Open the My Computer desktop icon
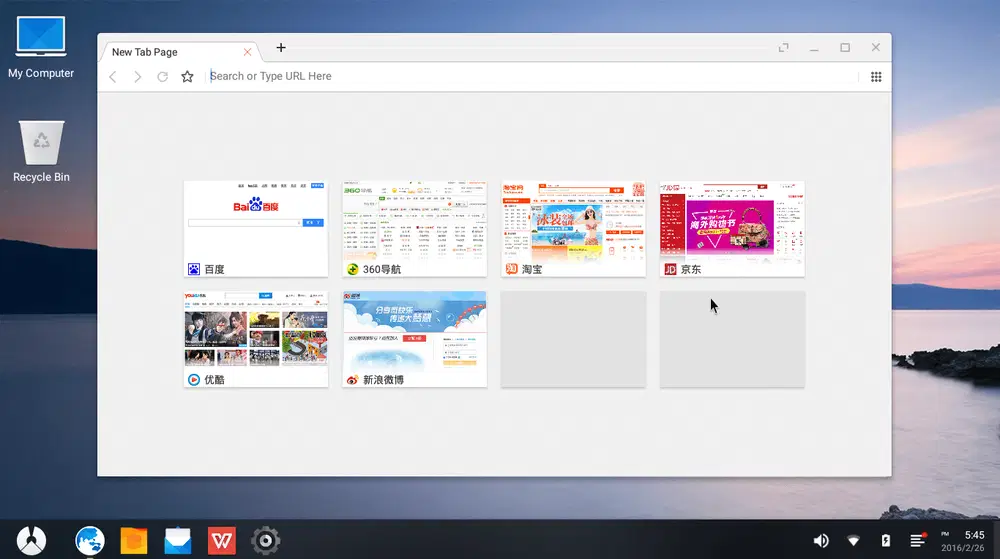Image resolution: width=1000 pixels, height=559 pixels. (x=41, y=47)
